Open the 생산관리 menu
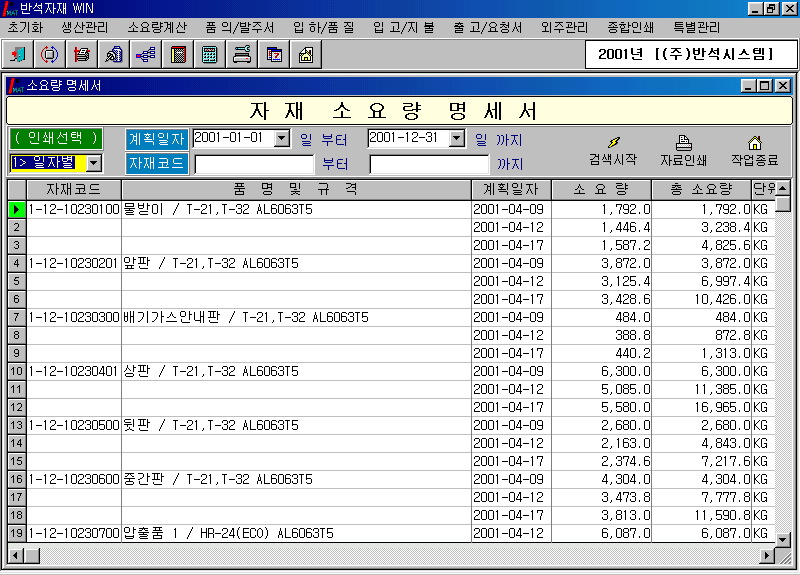Image resolution: width=800 pixels, height=575 pixels. pyautogui.click(x=84, y=27)
